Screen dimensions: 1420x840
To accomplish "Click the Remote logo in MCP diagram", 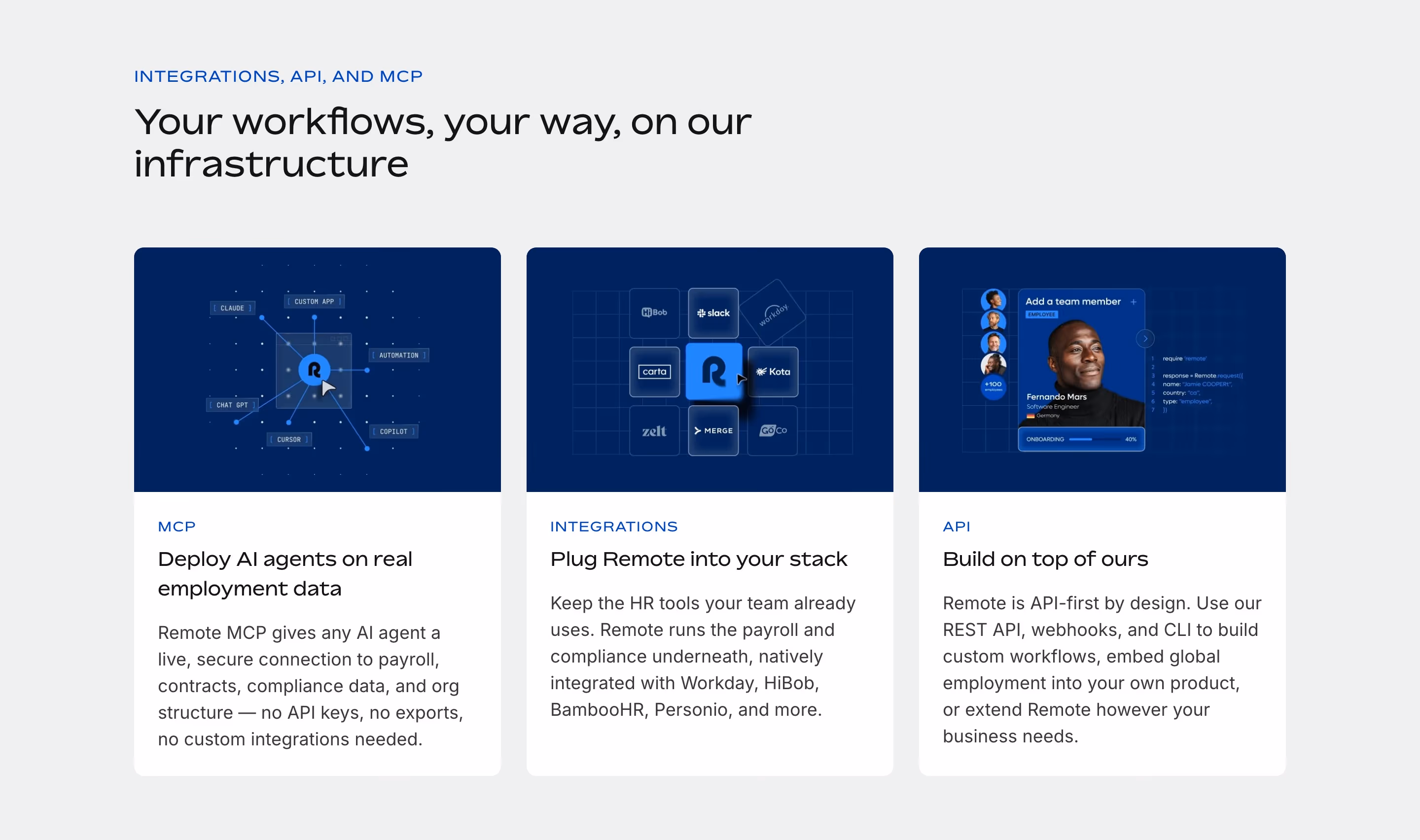I will (x=314, y=370).
